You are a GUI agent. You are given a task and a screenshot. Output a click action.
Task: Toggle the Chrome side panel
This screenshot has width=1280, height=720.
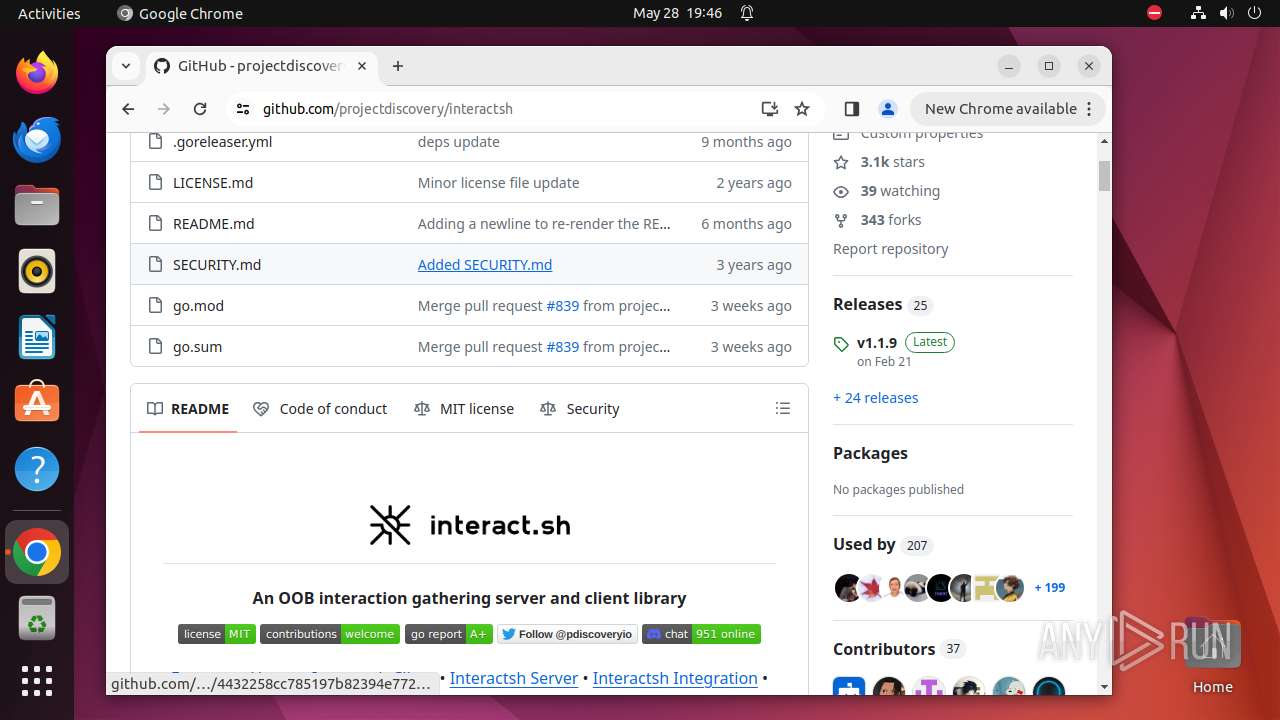tap(852, 109)
